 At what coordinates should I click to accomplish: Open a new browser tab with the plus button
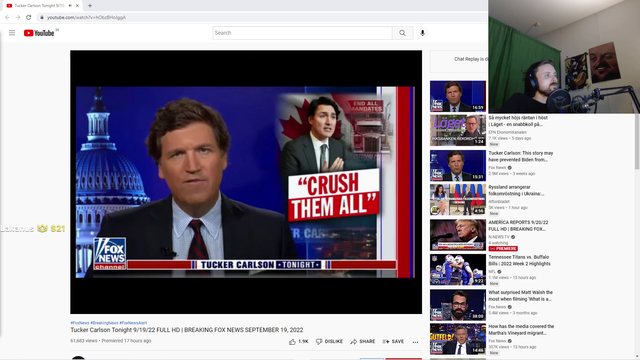pyautogui.click(x=90, y=6)
